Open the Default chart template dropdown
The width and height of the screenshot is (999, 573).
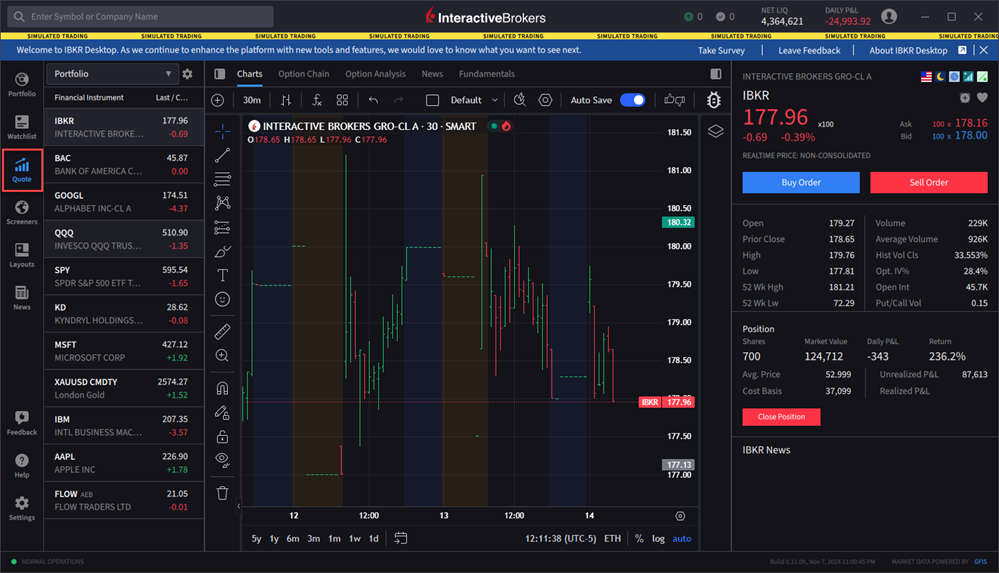(474, 100)
